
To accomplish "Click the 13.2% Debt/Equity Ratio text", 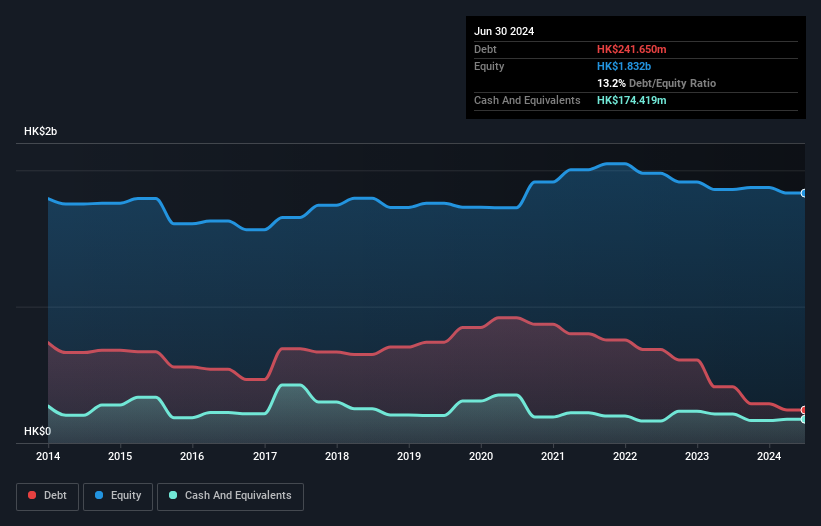I will (x=656, y=83).
